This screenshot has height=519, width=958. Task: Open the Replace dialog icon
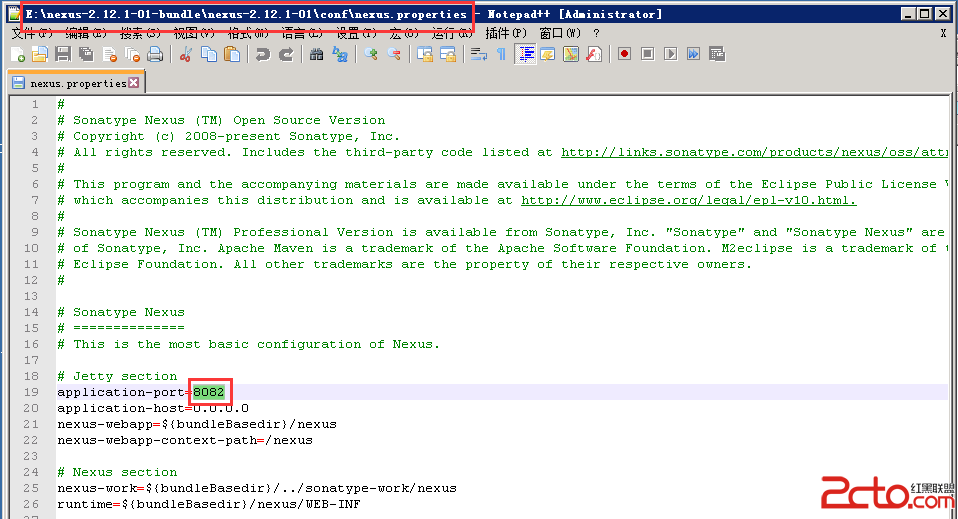tap(340, 55)
